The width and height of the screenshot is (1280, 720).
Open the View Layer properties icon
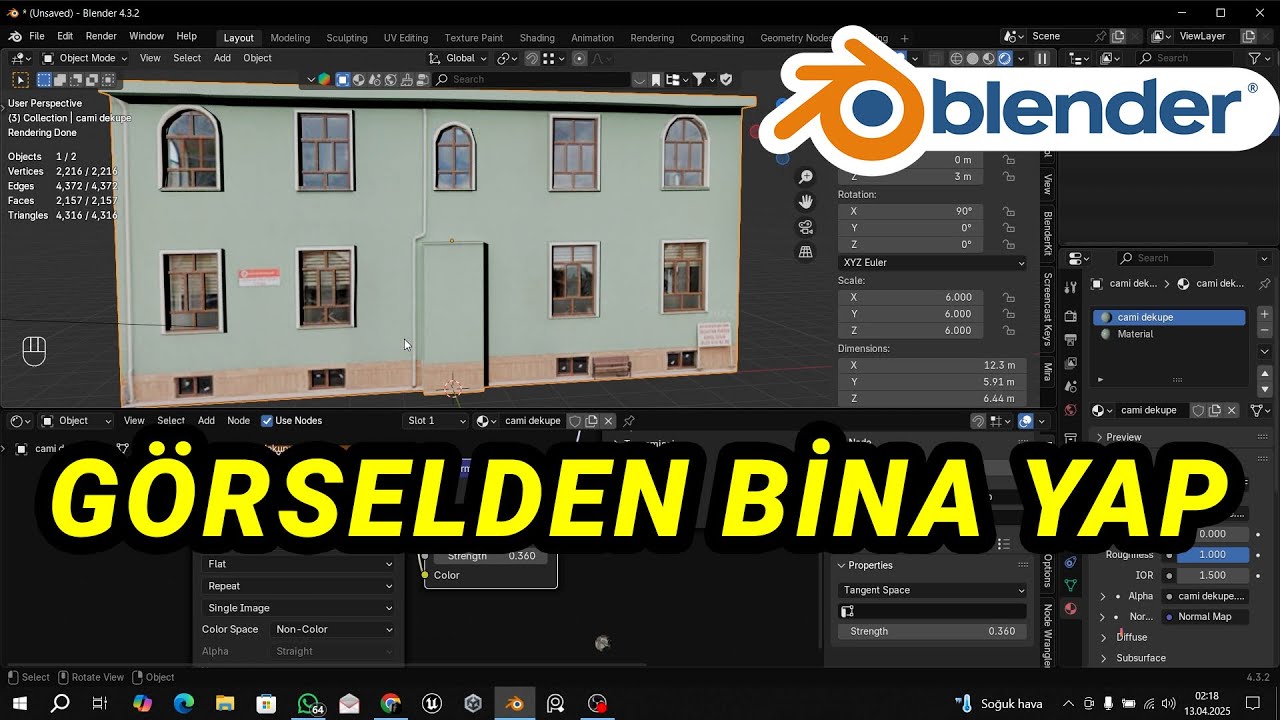coord(1070,363)
